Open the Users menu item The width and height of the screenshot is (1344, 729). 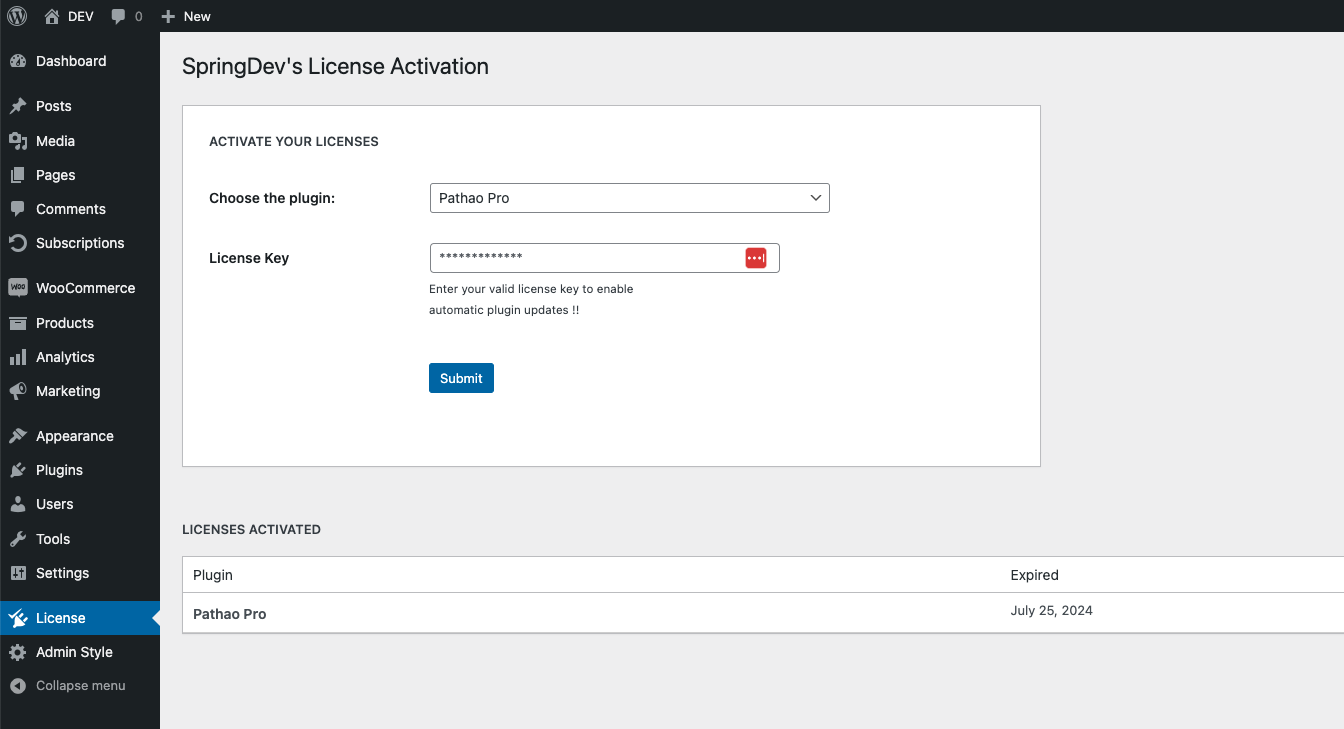(x=80, y=504)
